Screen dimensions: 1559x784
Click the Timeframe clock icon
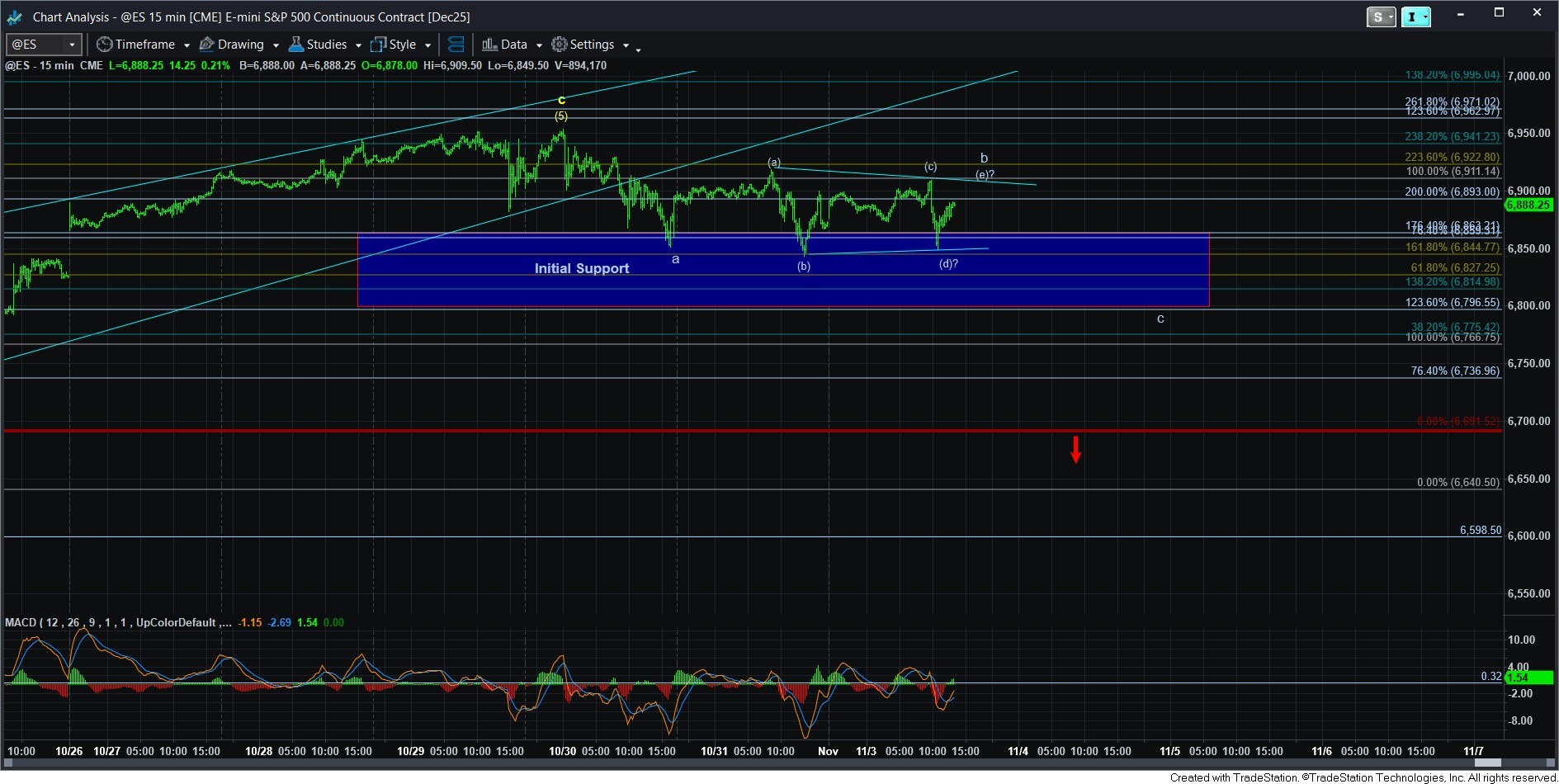click(x=104, y=45)
